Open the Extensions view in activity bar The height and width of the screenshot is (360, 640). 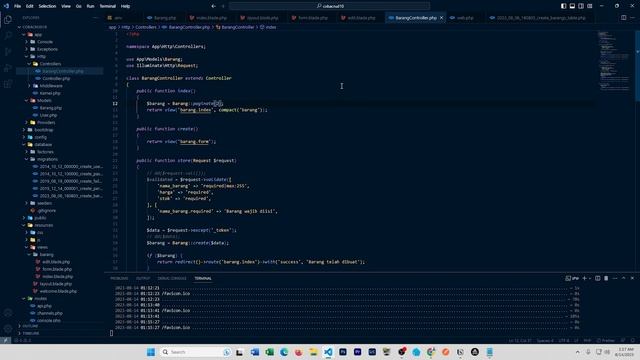(8, 84)
